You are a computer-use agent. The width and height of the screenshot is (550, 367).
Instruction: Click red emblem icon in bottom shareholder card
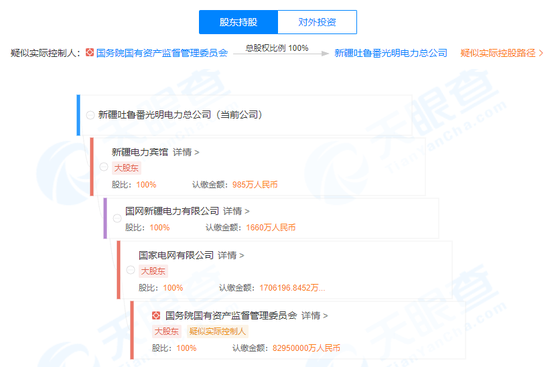tap(156, 315)
